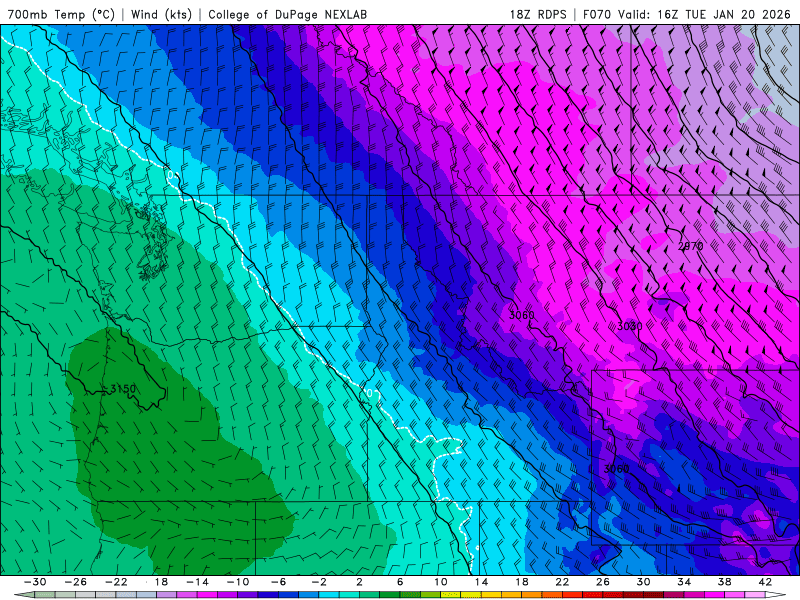The width and height of the screenshot is (800, 600).
Task: Click the 30 color scale label
Action: pos(643,582)
